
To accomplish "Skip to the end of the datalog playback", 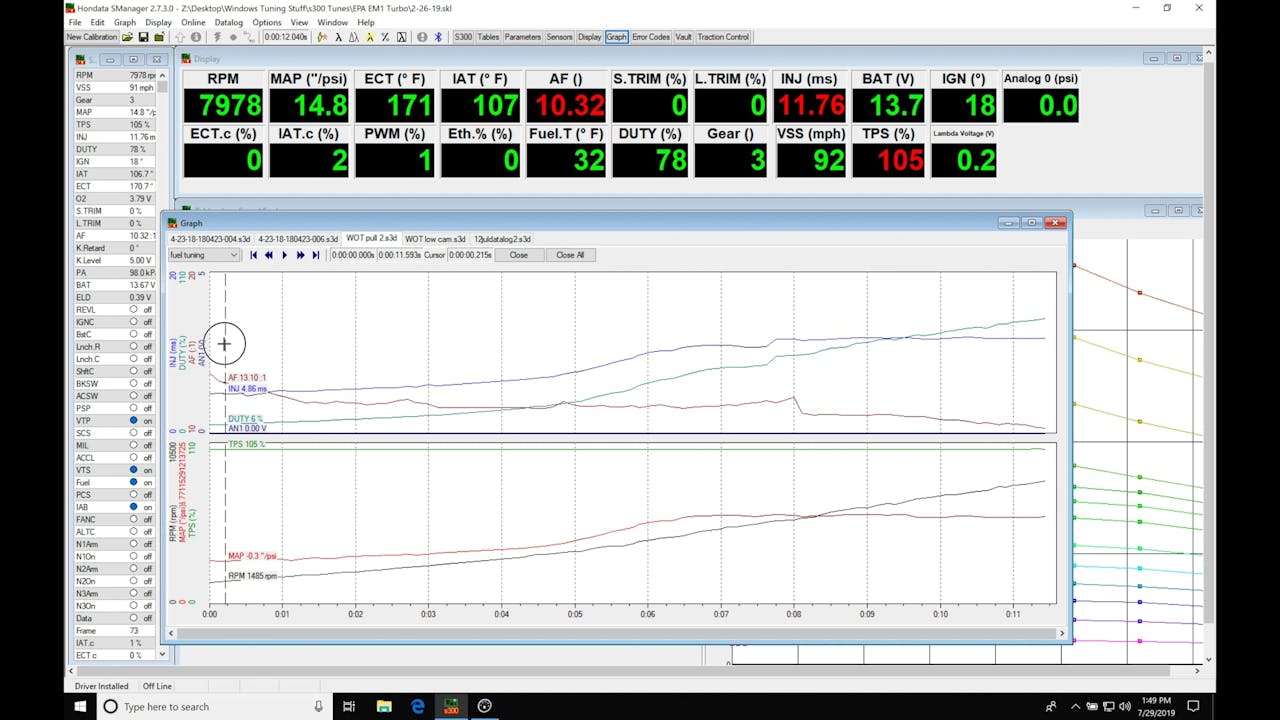I will [x=316, y=255].
